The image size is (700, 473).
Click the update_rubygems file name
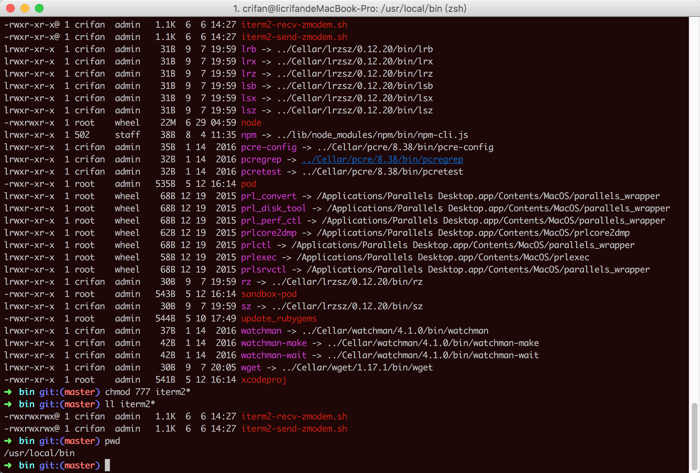pyautogui.click(x=279, y=319)
